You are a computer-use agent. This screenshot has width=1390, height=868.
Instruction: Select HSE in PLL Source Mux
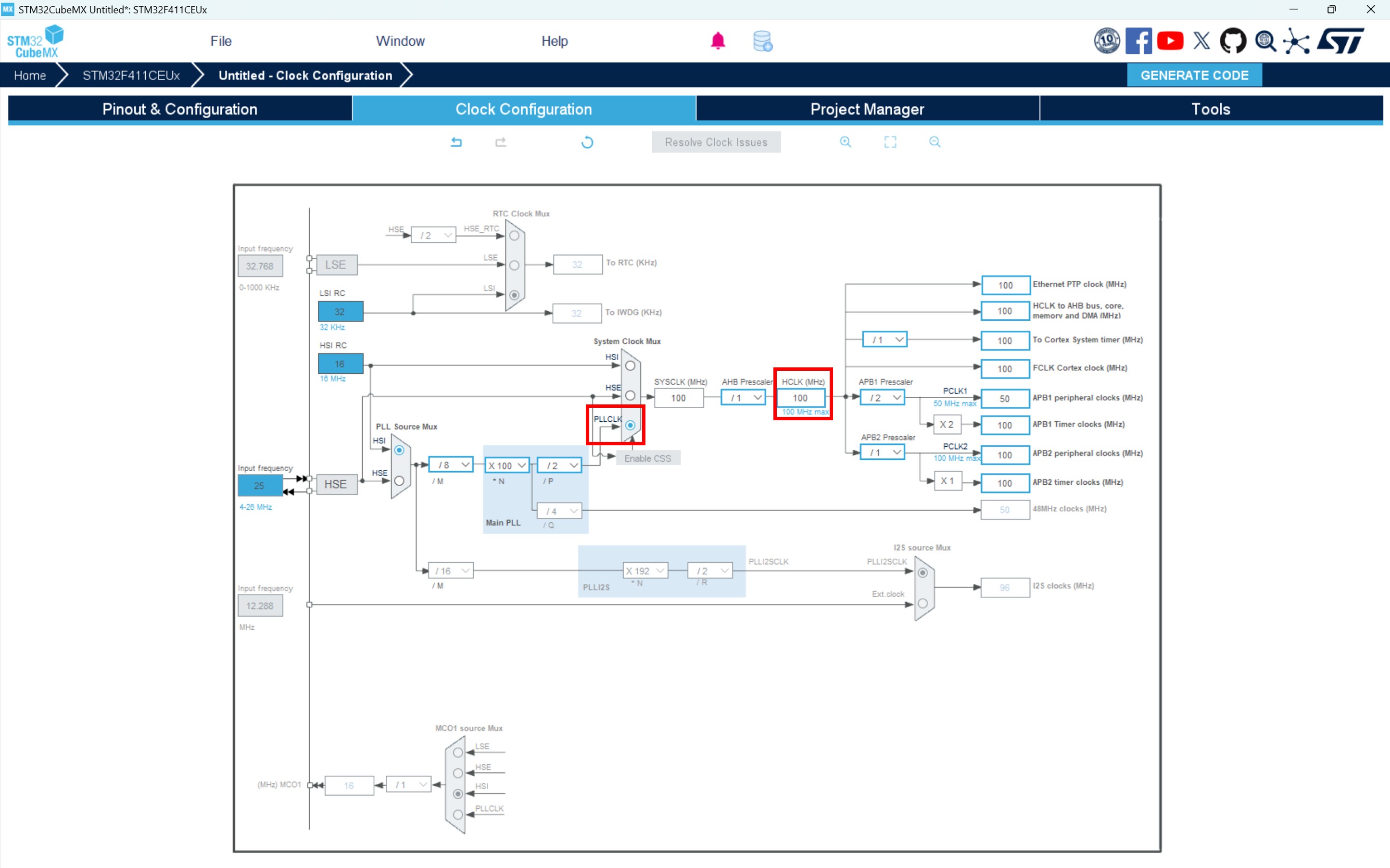tap(399, 480)
